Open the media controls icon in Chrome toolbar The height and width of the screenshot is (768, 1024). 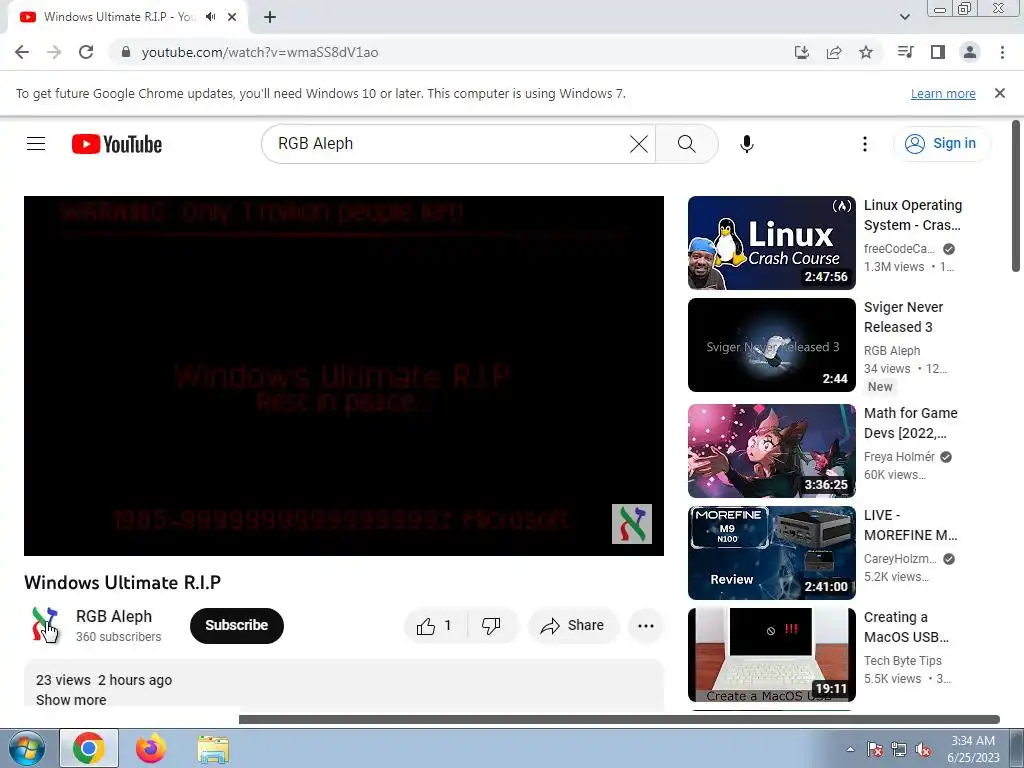(906, 52)
